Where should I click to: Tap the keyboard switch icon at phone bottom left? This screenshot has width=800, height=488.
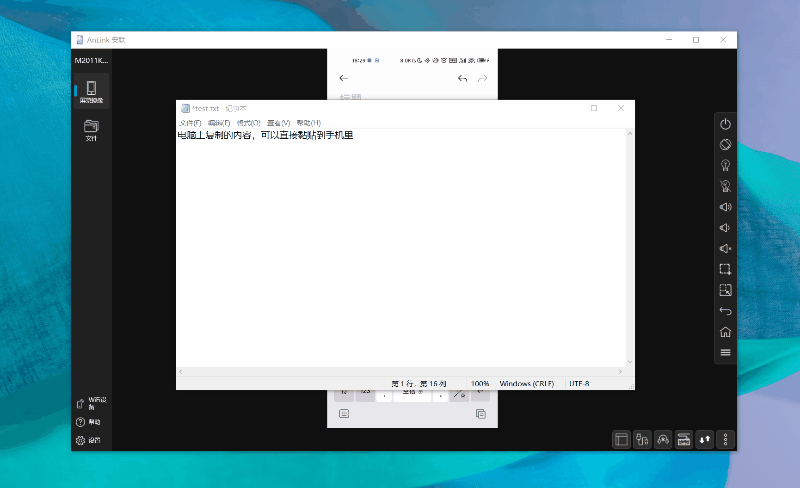(x=344, y=413)
